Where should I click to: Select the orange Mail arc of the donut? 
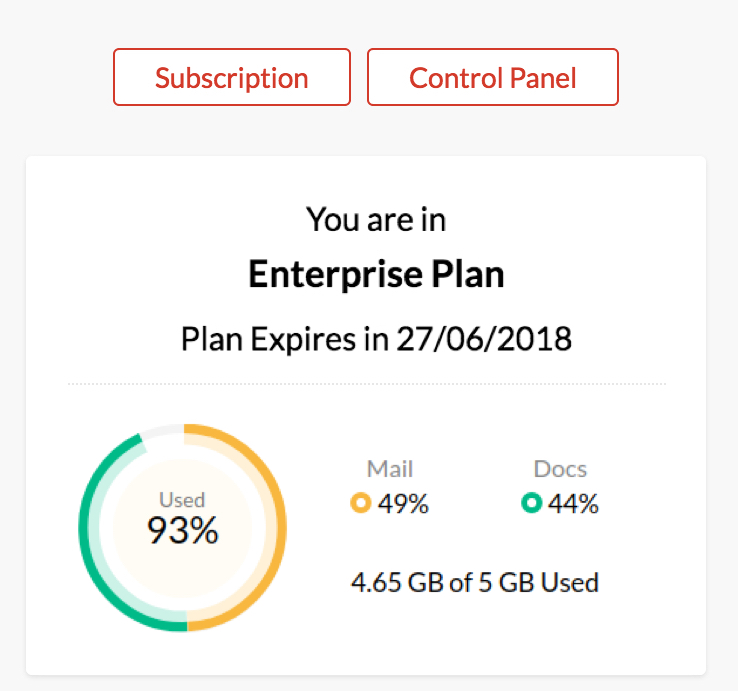[282, 527]
